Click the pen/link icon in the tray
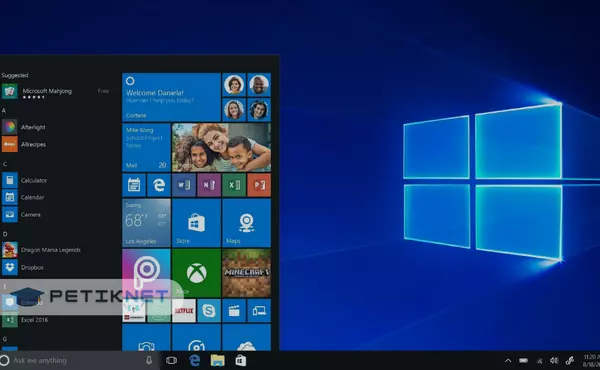 tap(570, 360)
